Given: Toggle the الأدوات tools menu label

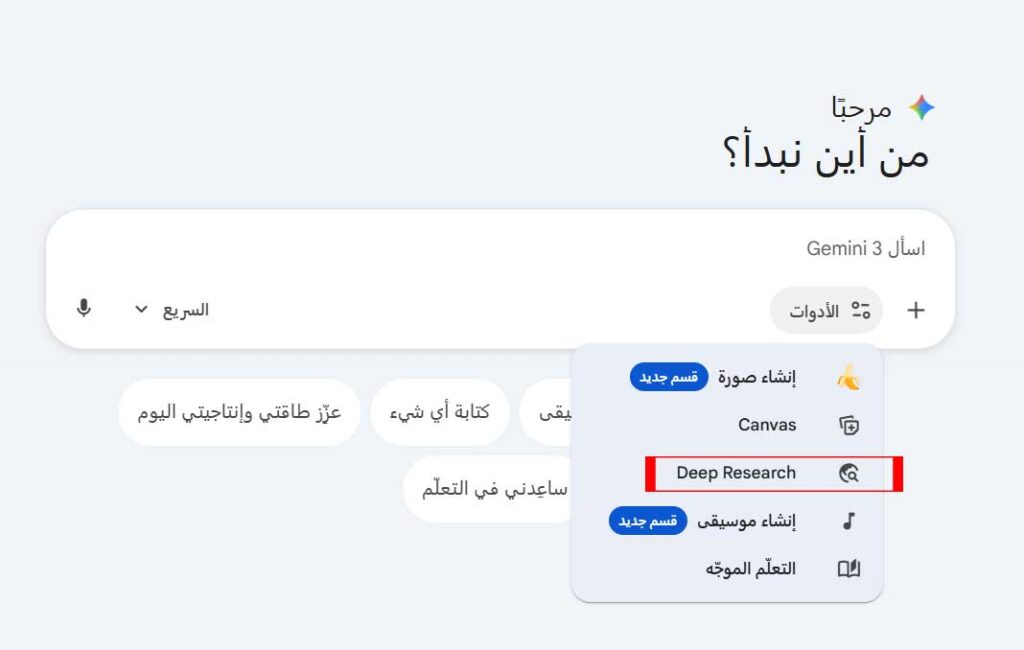Looking at the screenshot, I should [813, 311].
